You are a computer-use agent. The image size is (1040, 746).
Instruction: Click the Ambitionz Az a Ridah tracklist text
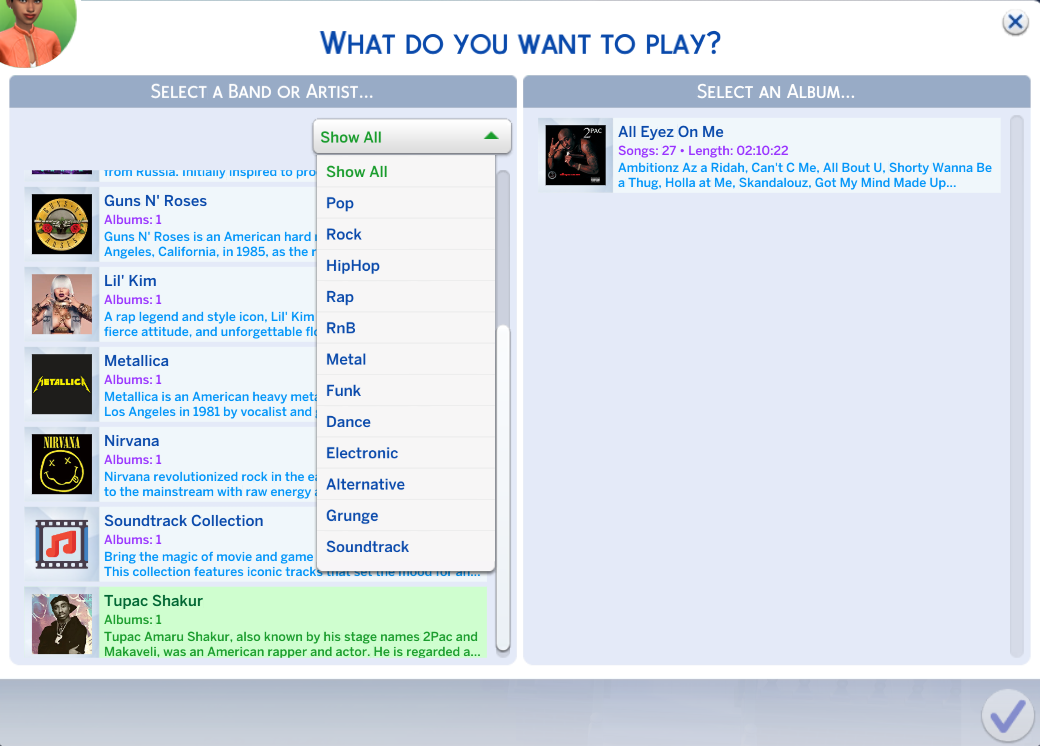(805, 175)
